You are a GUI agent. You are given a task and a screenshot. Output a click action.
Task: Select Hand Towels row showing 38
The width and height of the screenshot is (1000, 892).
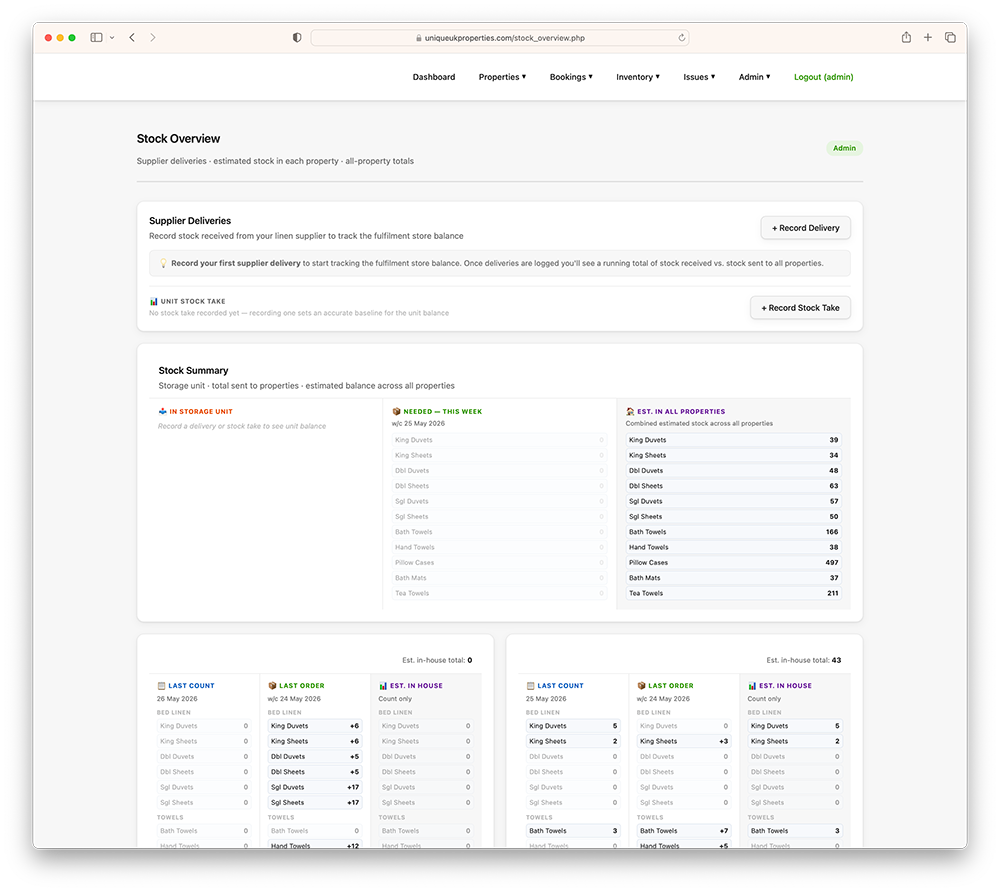click(733, 547)
